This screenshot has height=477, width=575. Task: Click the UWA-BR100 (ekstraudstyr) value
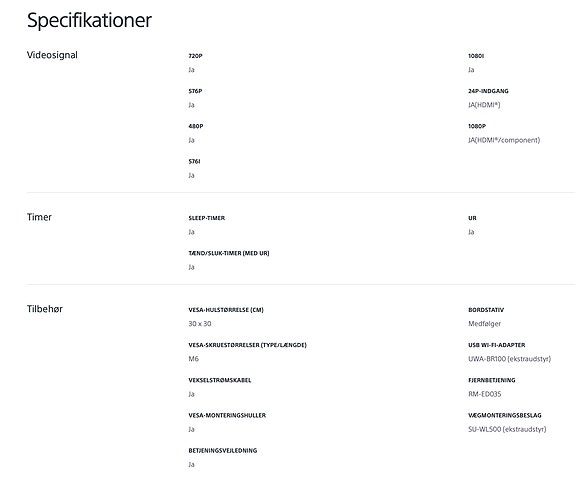click(x=509, y=359)
